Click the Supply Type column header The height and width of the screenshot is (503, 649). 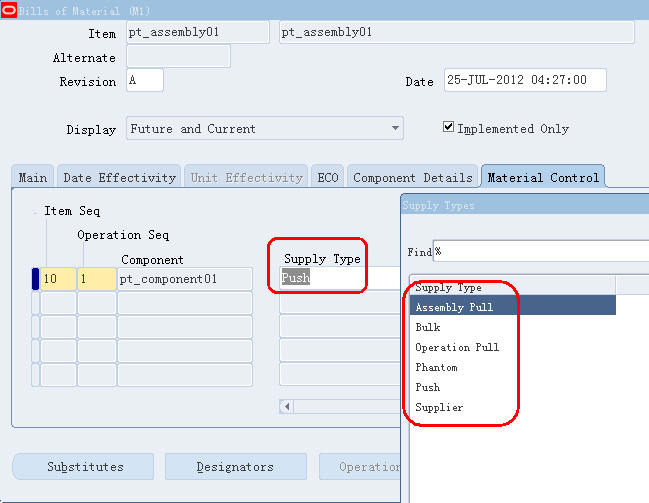click(x=513, y=286)
